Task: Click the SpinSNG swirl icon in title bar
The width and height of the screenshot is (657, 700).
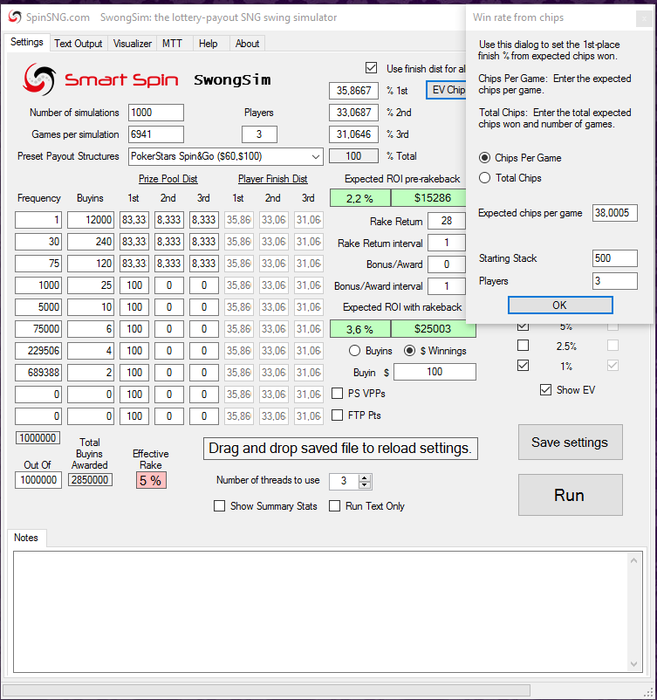Action: [x=14, y=17]
